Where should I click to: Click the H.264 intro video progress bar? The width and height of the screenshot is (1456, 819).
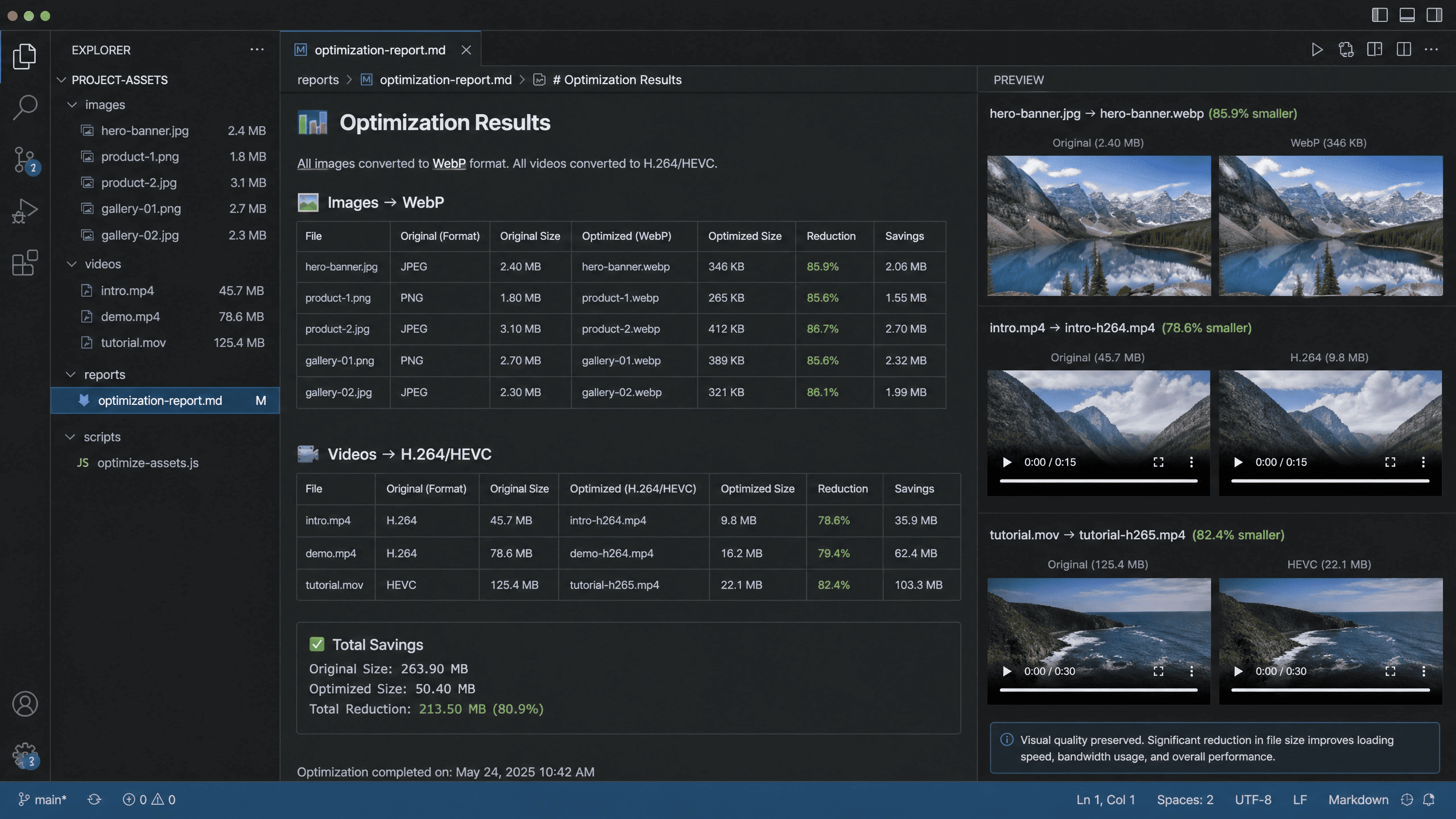coord(1330,481)
